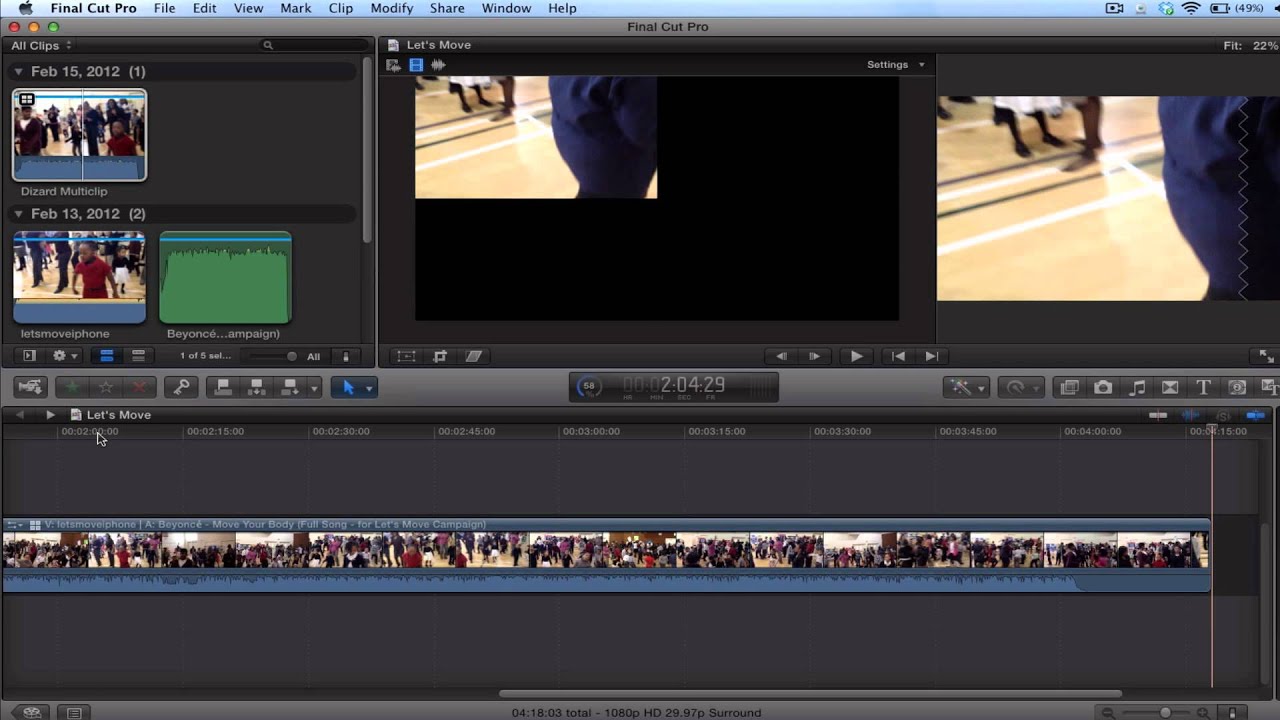Enter full screen playback

1266,356
